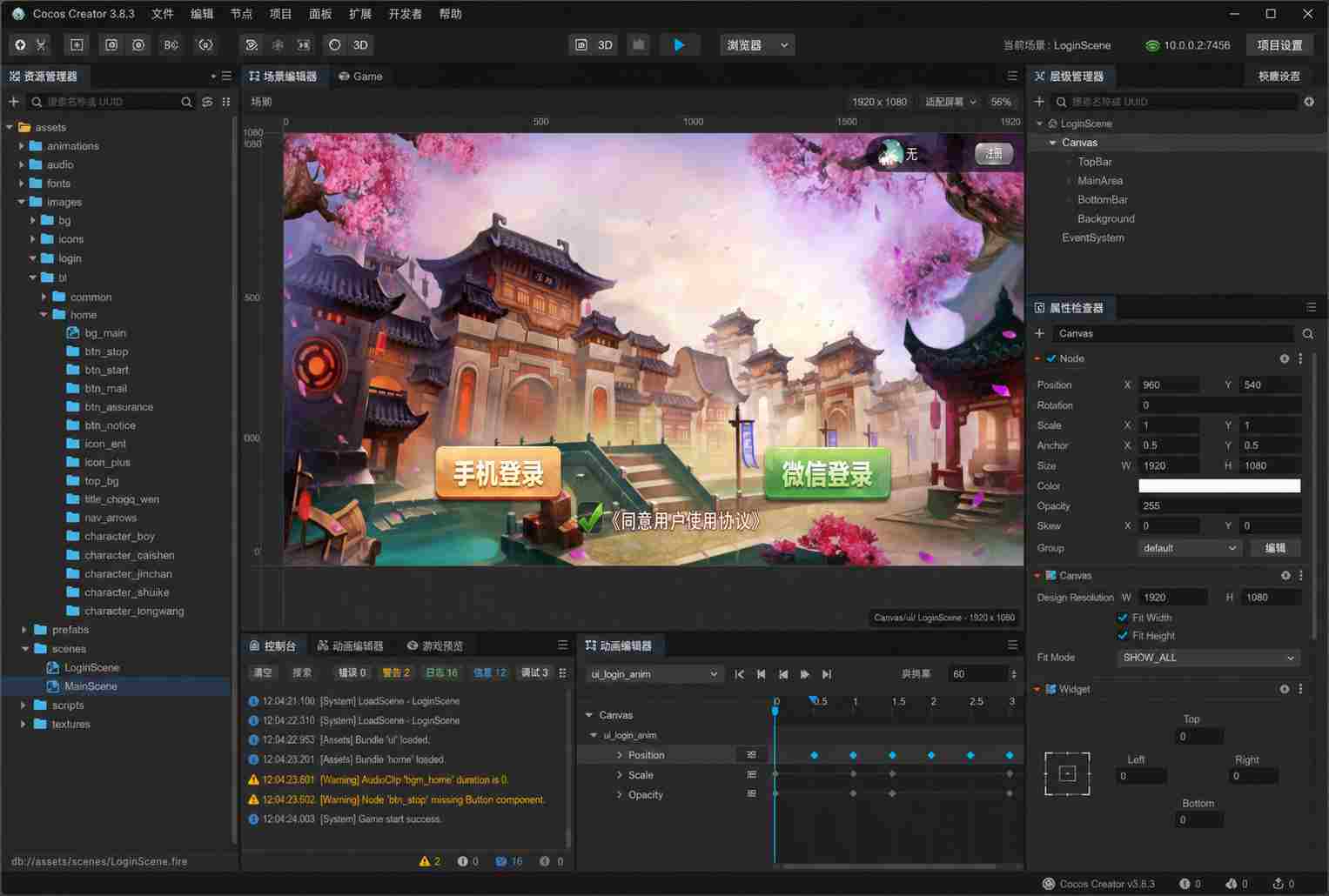Open the assets panel menu icon
The height and width of the screenshot is (896, 1329).
click(x=226, y=77)
